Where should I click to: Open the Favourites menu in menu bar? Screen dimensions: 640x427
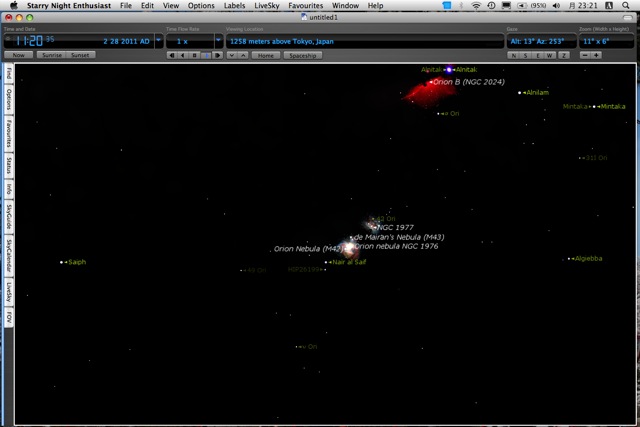click(x=306, y=6)
